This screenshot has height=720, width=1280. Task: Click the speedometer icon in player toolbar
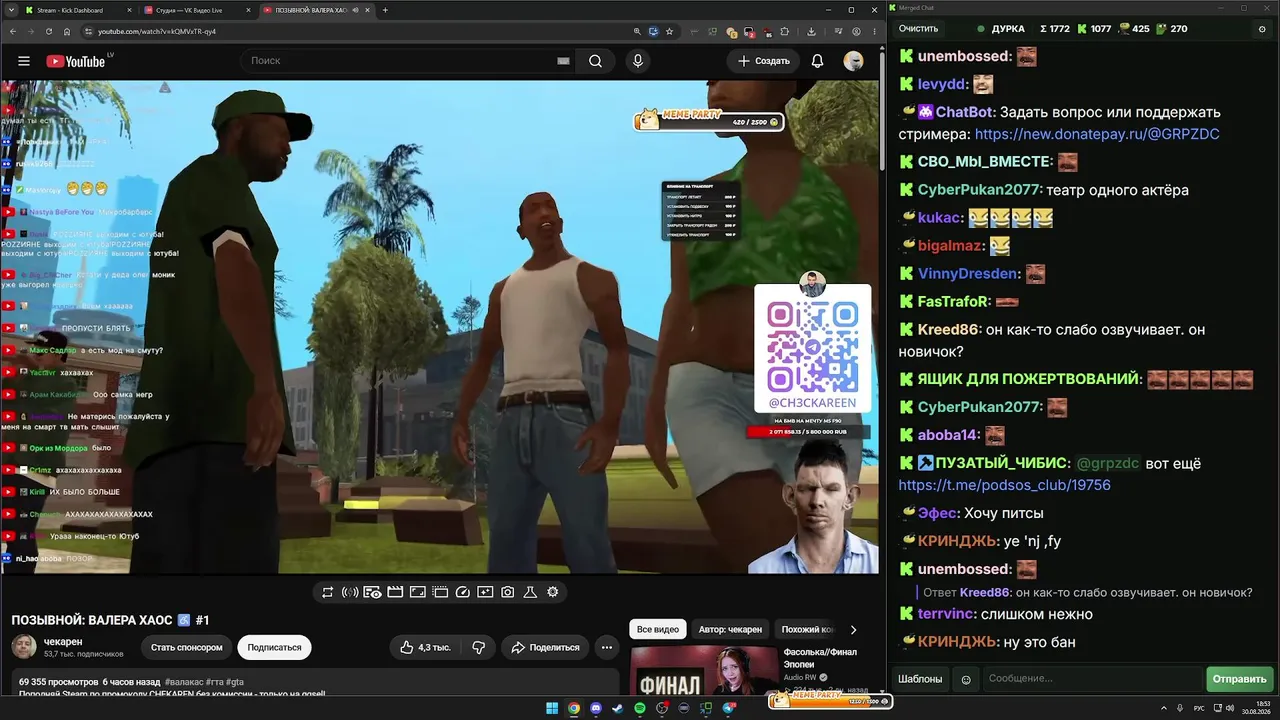(x=462, y=592)
